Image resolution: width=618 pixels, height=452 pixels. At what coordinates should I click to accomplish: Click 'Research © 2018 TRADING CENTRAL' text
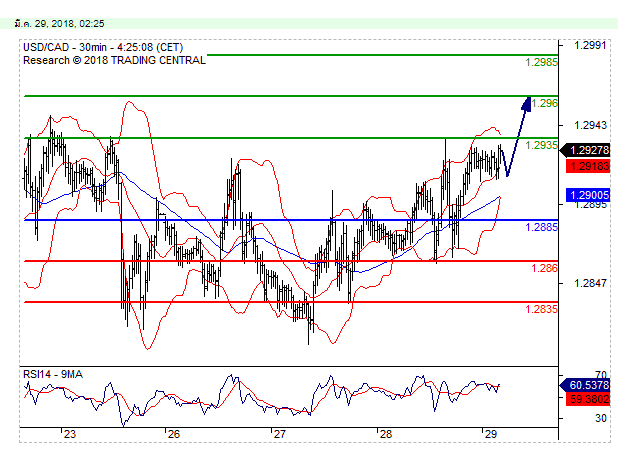pyautogui.click(x=114, y=60)
